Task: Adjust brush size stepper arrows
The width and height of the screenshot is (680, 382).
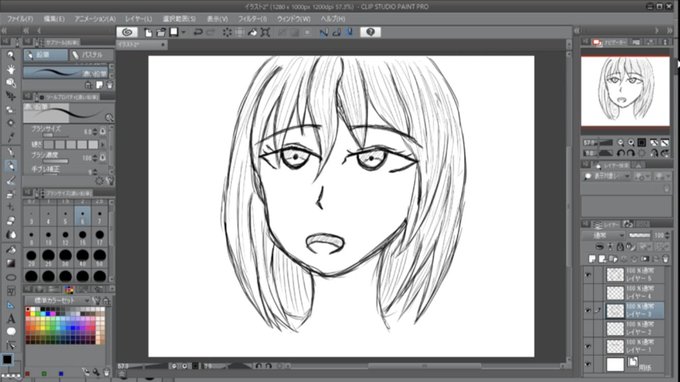Action: coord(95,131)
